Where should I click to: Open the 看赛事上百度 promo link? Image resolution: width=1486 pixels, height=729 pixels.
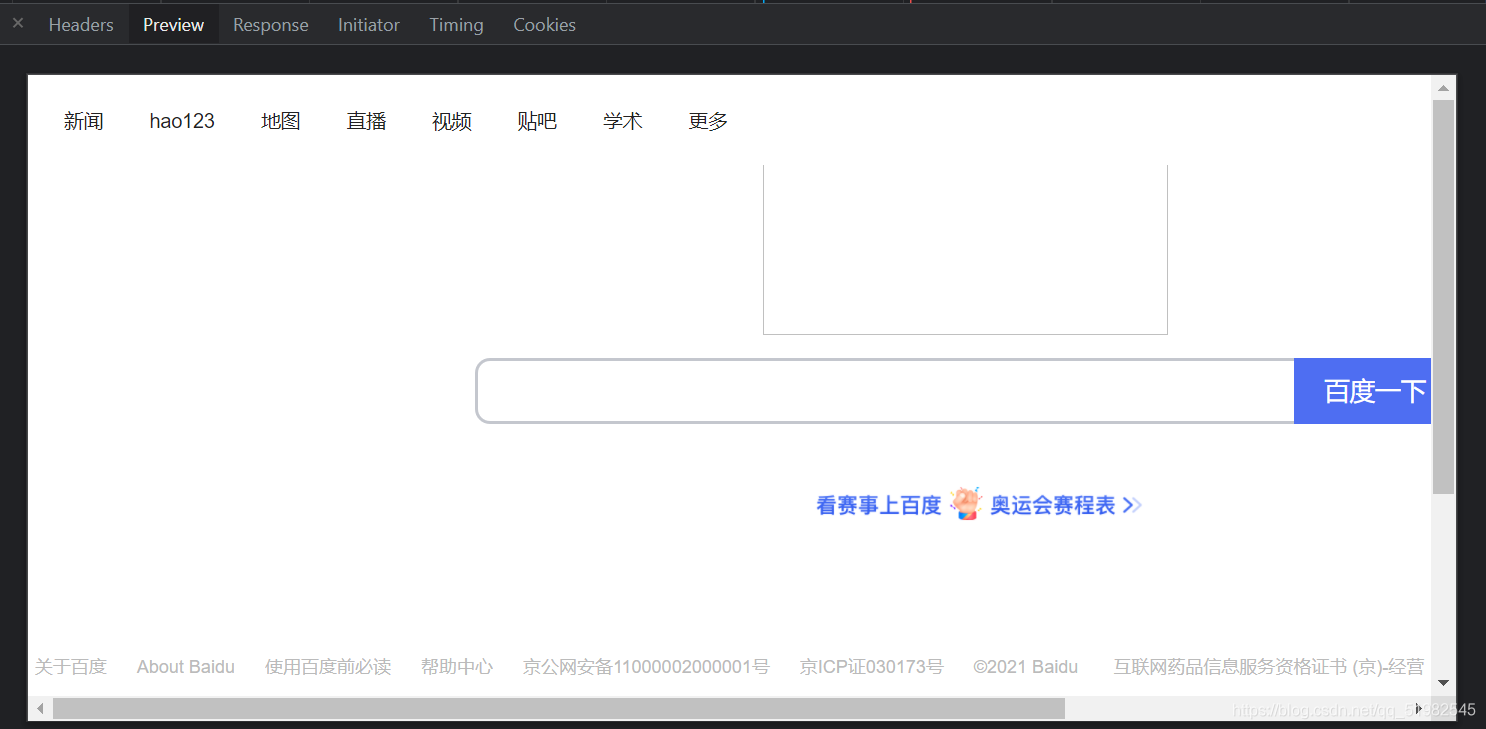tap(879, 505)
